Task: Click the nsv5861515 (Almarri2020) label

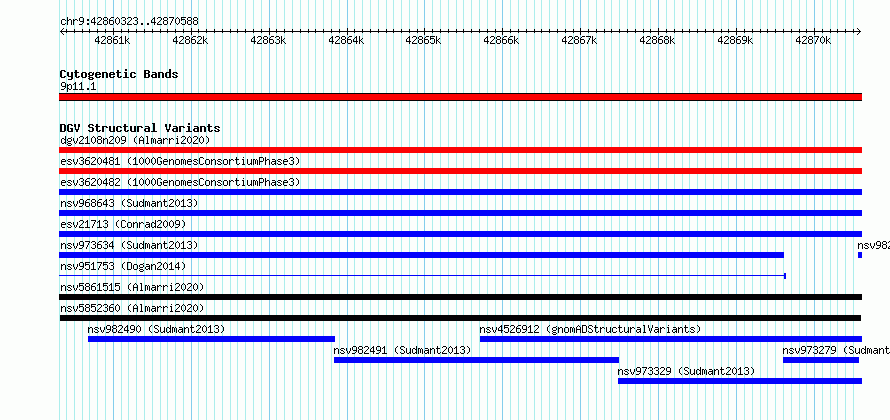Action: tap(132, 287)
